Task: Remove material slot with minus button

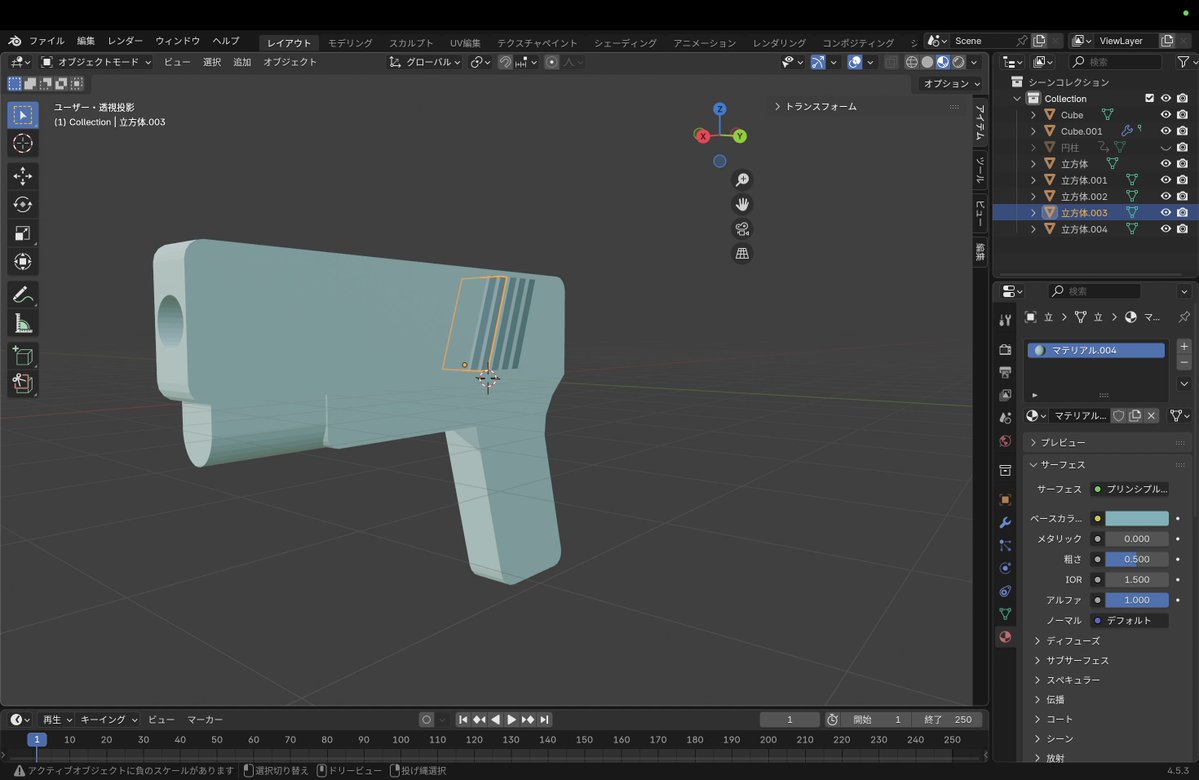Action: click(x=1184, y=362)
